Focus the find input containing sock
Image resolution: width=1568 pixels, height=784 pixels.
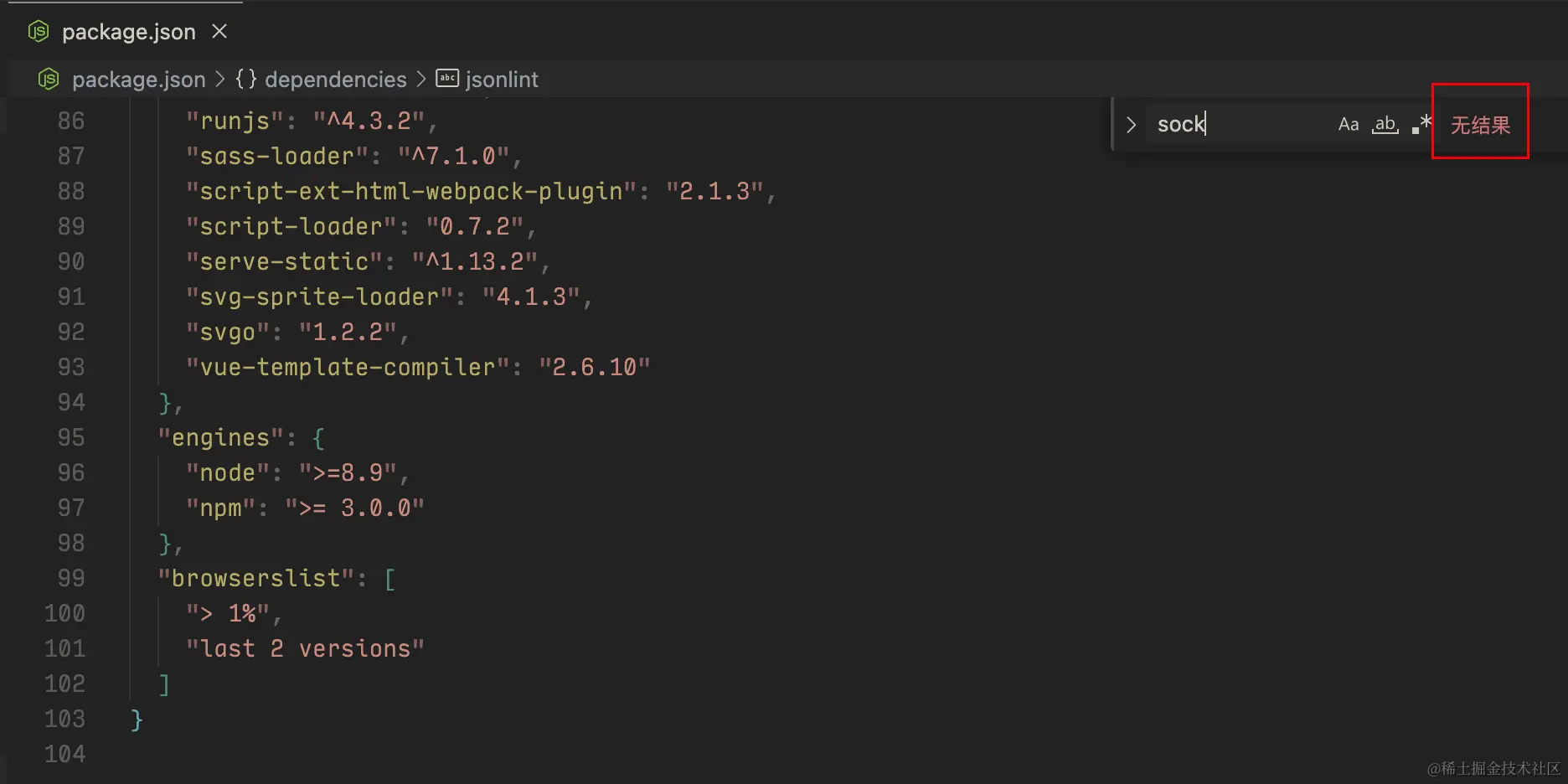click(1241, 125)
